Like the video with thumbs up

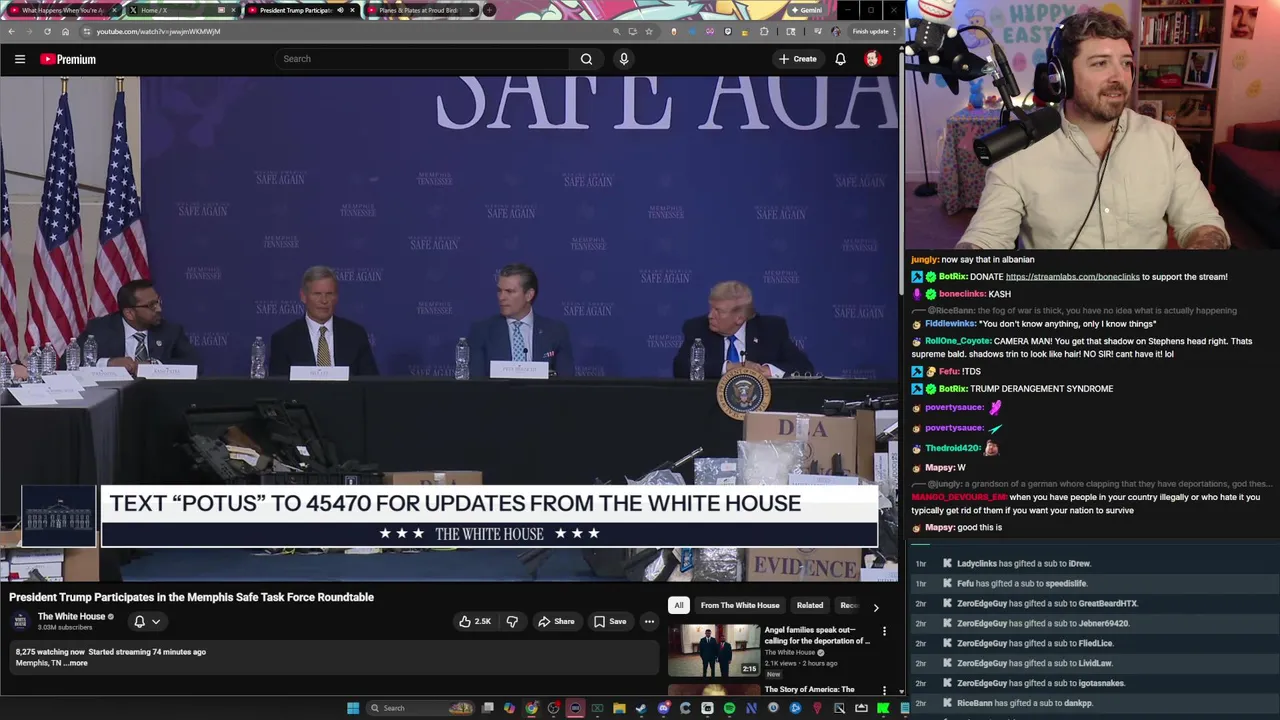(x=475, y=621)
